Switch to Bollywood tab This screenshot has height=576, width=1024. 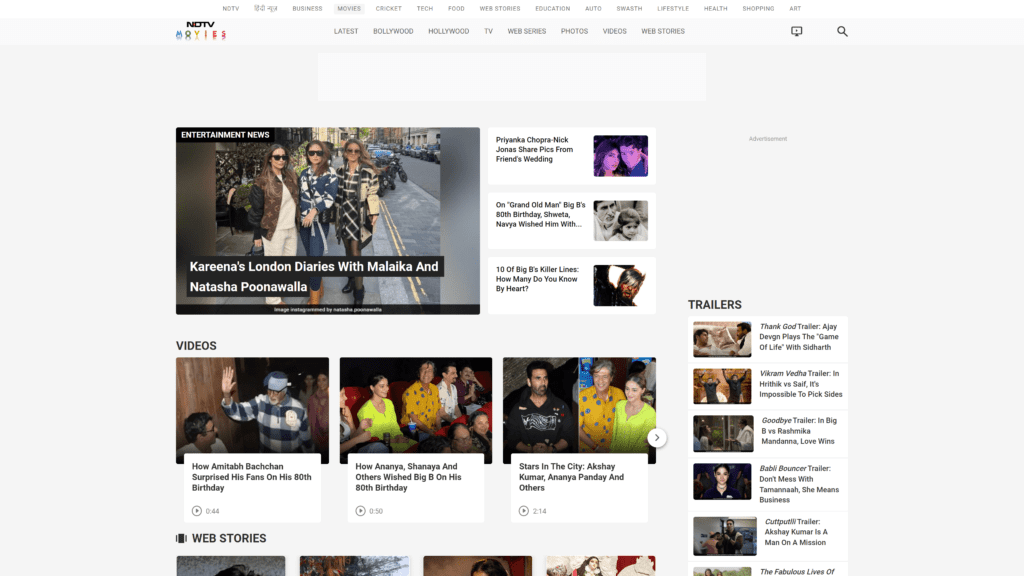point(393,31)
